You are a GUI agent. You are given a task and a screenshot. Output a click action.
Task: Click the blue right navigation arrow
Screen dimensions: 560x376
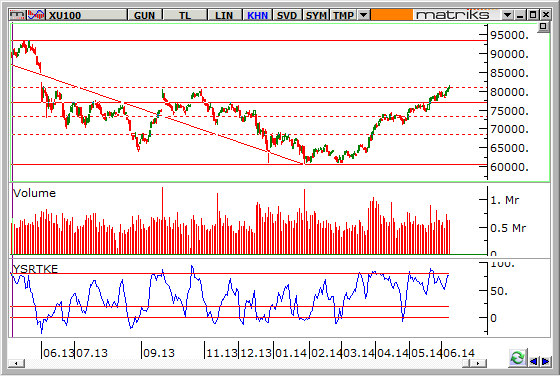point(545,361)
